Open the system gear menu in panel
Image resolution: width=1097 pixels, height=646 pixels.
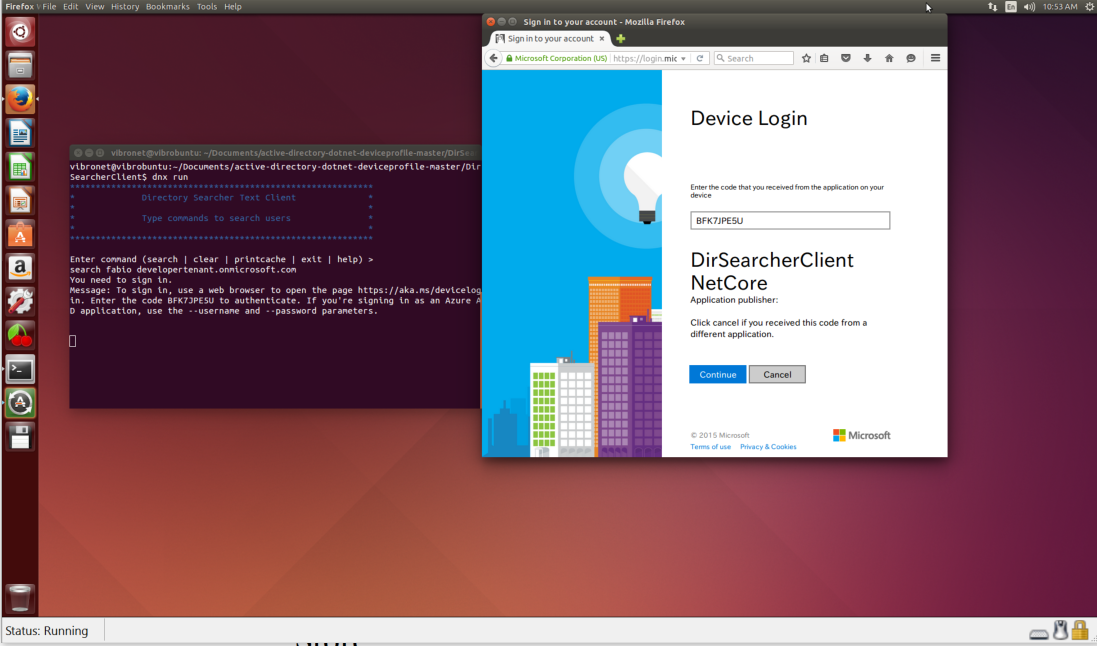[1089, 6]
